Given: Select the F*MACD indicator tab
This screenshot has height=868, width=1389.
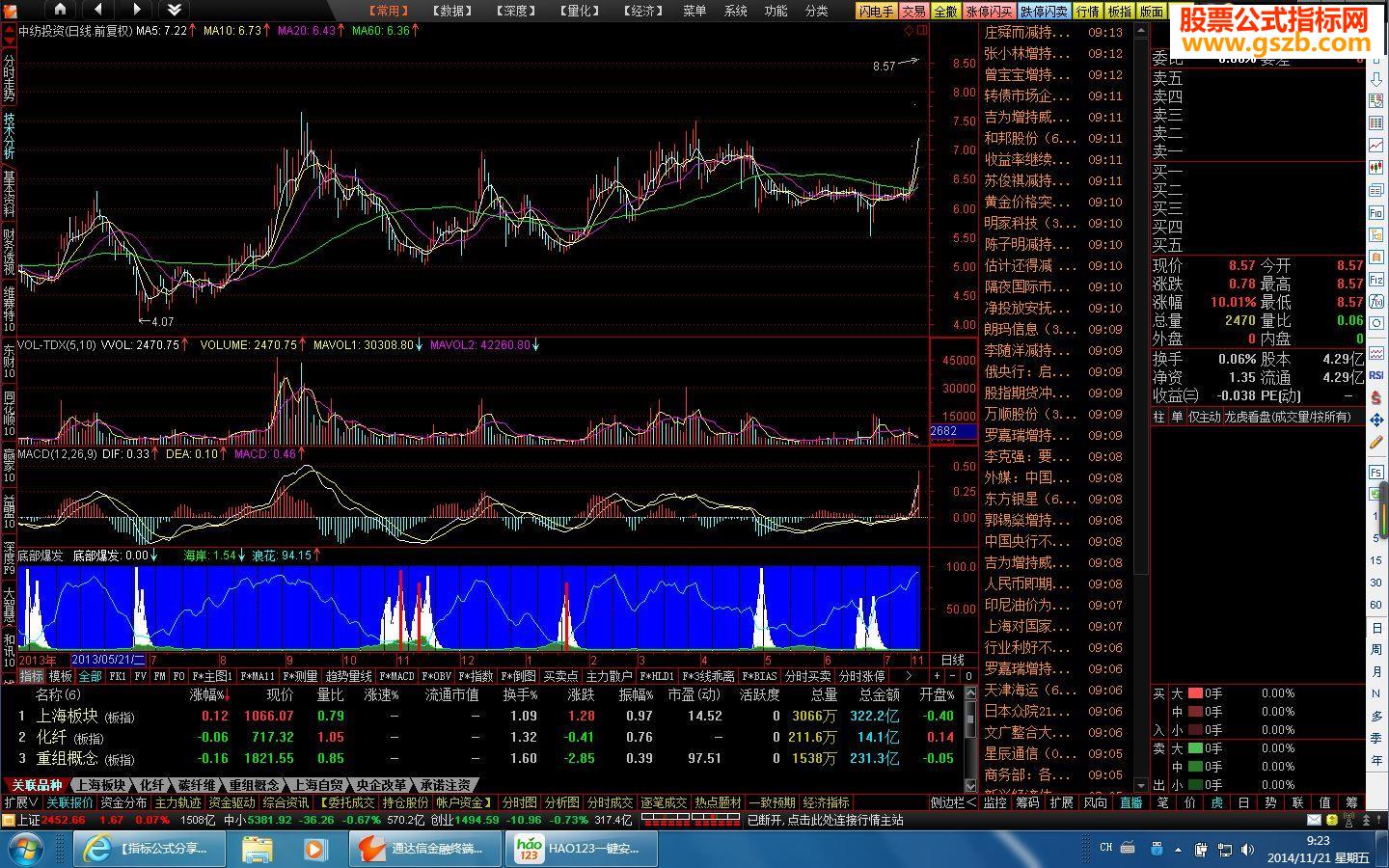Looking at the screenshot, I should (x=395, y=676).
